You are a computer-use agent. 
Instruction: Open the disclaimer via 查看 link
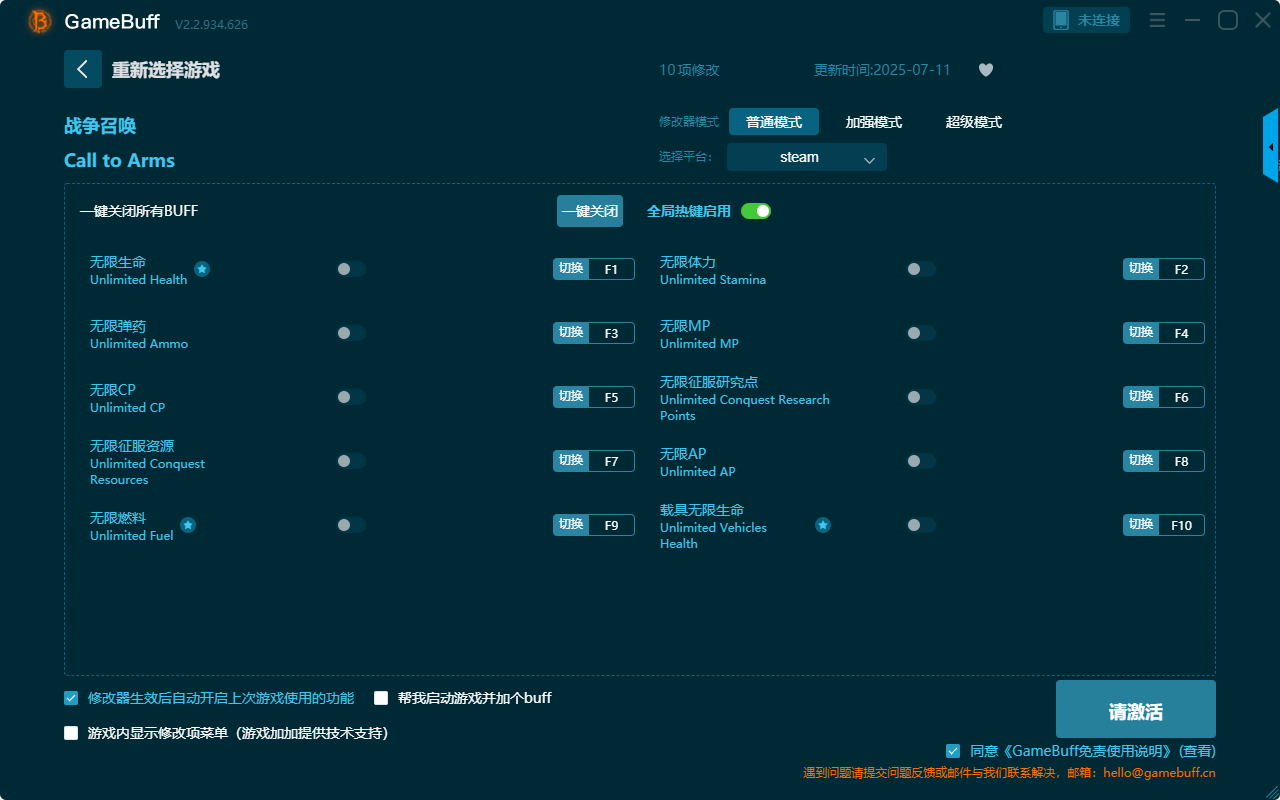point(1196,750)
